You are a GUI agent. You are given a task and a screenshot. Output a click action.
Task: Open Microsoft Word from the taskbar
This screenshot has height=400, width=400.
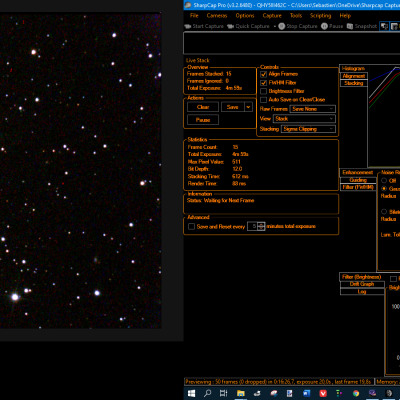(306, 393)
